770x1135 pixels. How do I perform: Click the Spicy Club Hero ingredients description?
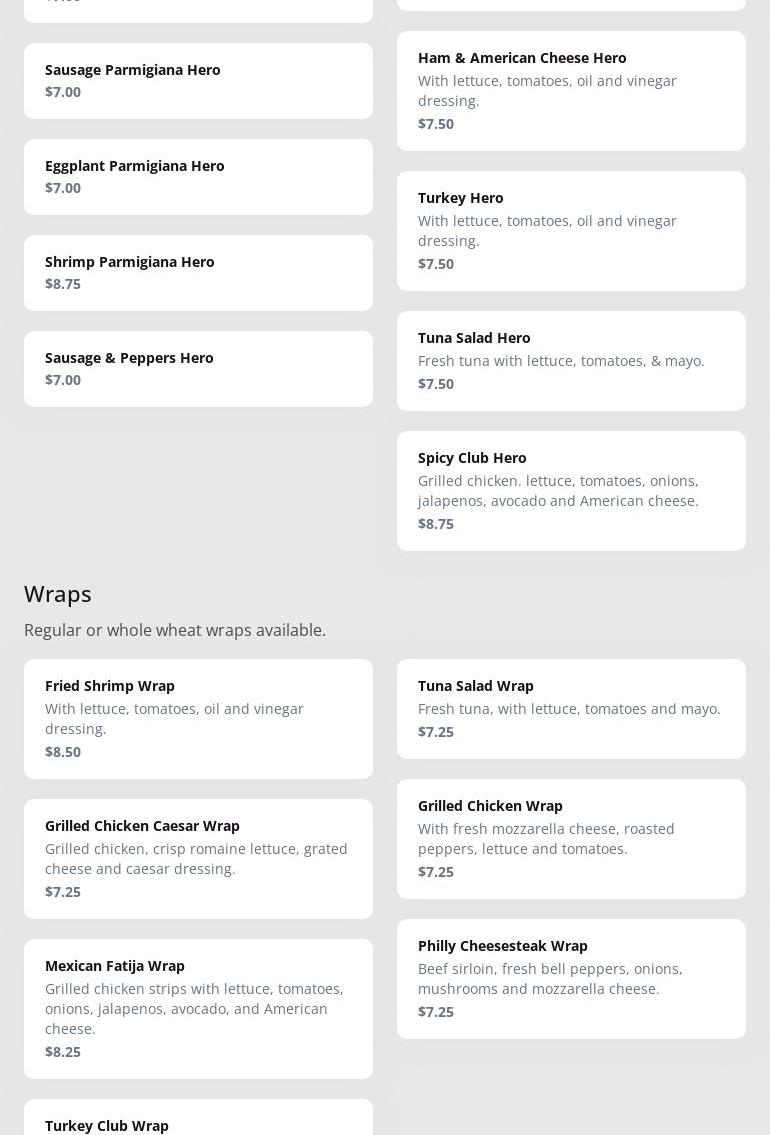tap(558, 491)
